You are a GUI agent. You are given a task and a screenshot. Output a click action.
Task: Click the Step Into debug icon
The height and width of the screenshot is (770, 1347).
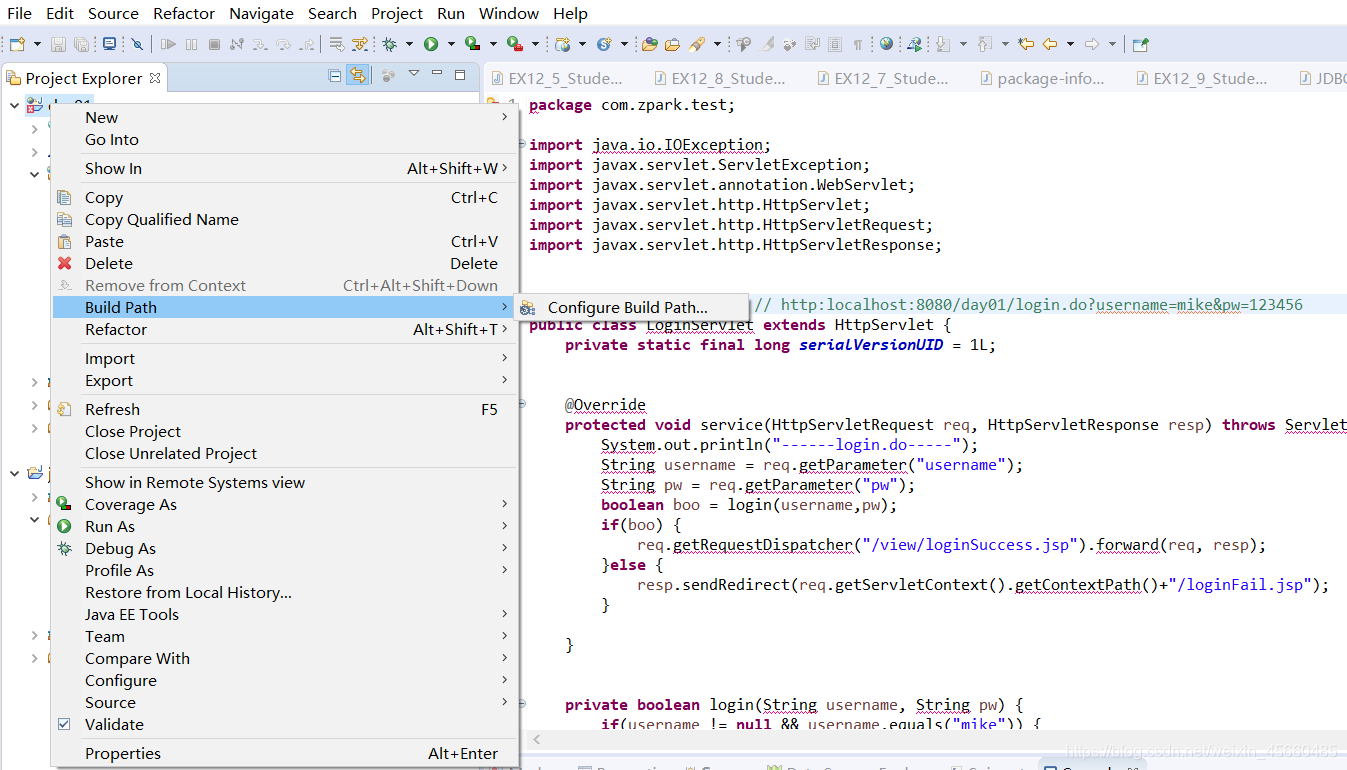coord(259,44)
